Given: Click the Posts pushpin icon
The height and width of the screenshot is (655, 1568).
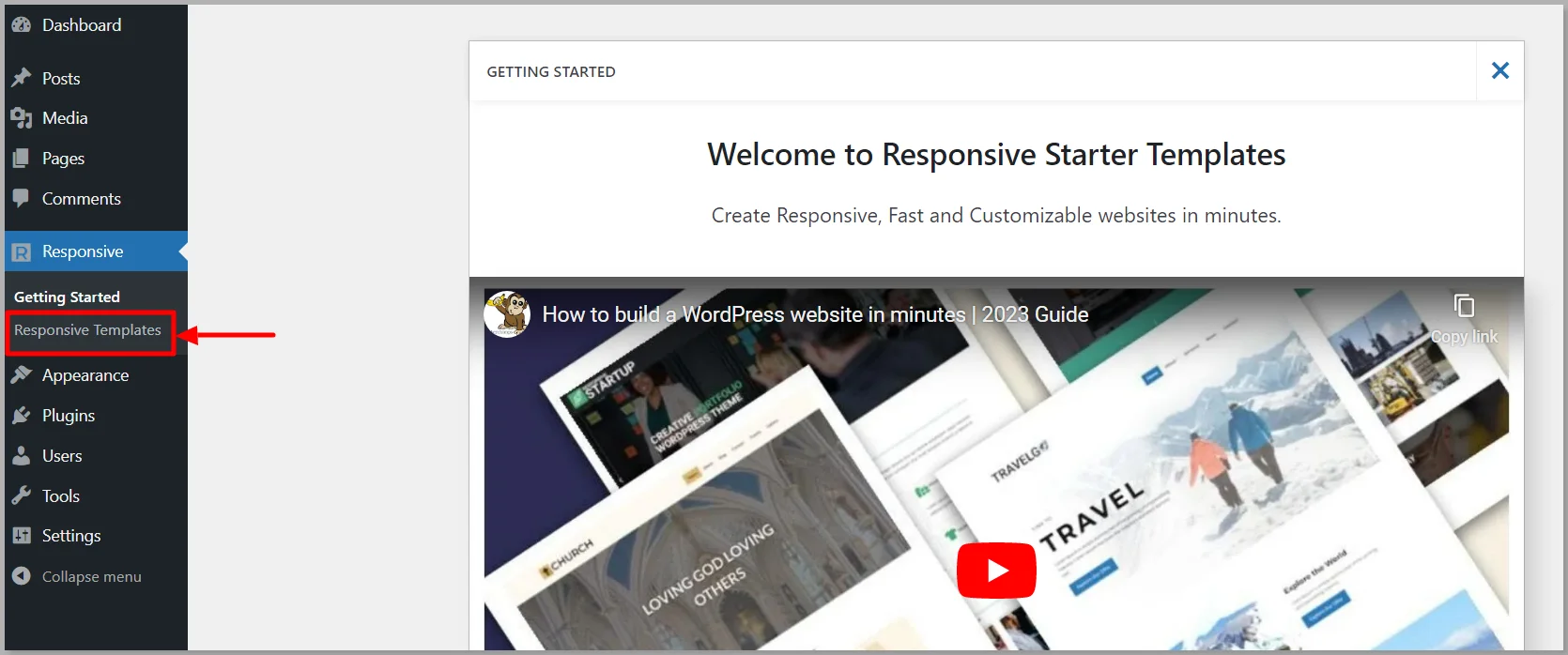Looking at the screenshot, I should click(21, 78).
